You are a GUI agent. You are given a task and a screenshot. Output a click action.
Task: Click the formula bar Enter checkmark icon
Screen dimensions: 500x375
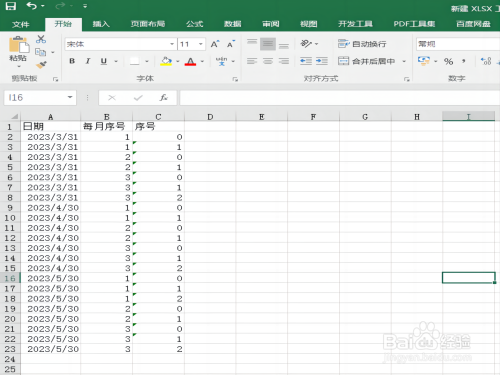[x=138, y=98]
